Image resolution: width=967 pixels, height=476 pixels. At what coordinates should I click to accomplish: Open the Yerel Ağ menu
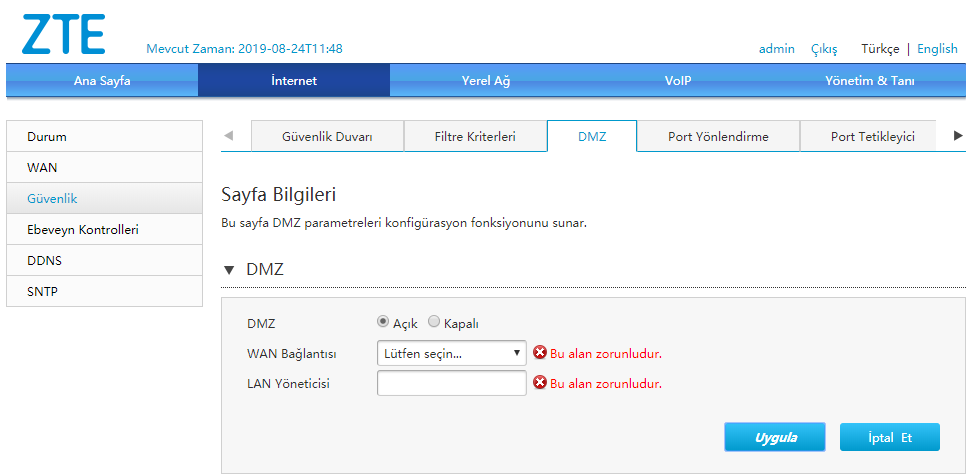(x=486, y=81)
